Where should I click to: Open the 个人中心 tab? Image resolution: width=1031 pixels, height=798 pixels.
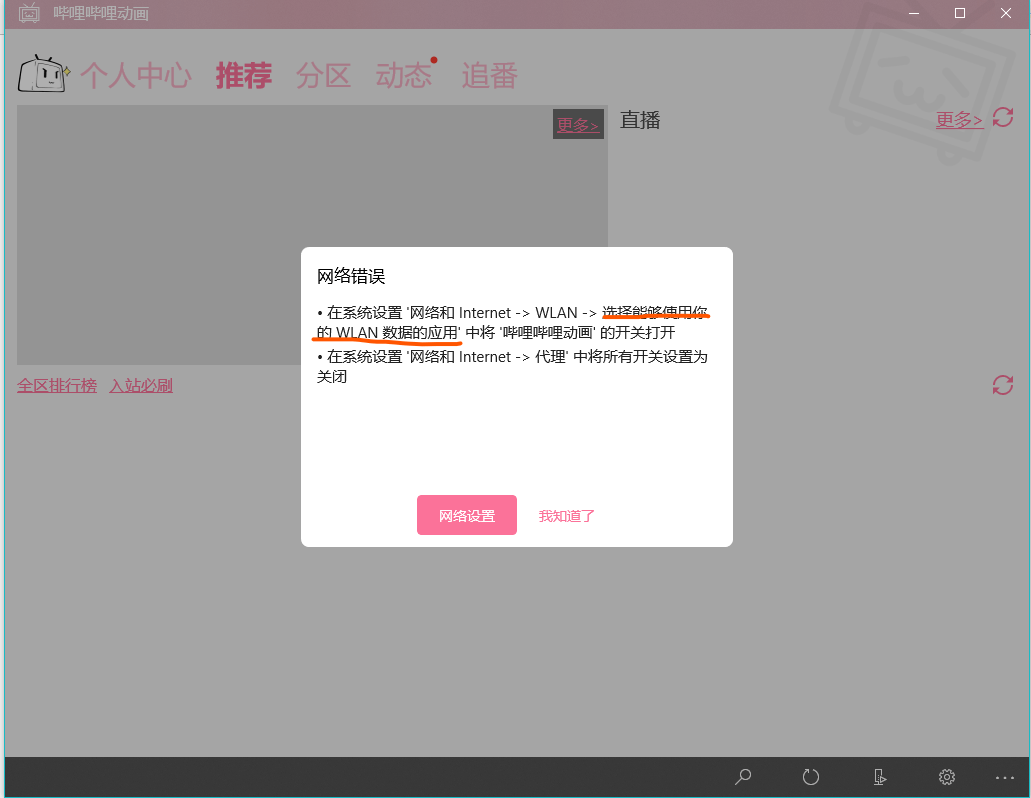pyautogui.click(x=136, y=76)
